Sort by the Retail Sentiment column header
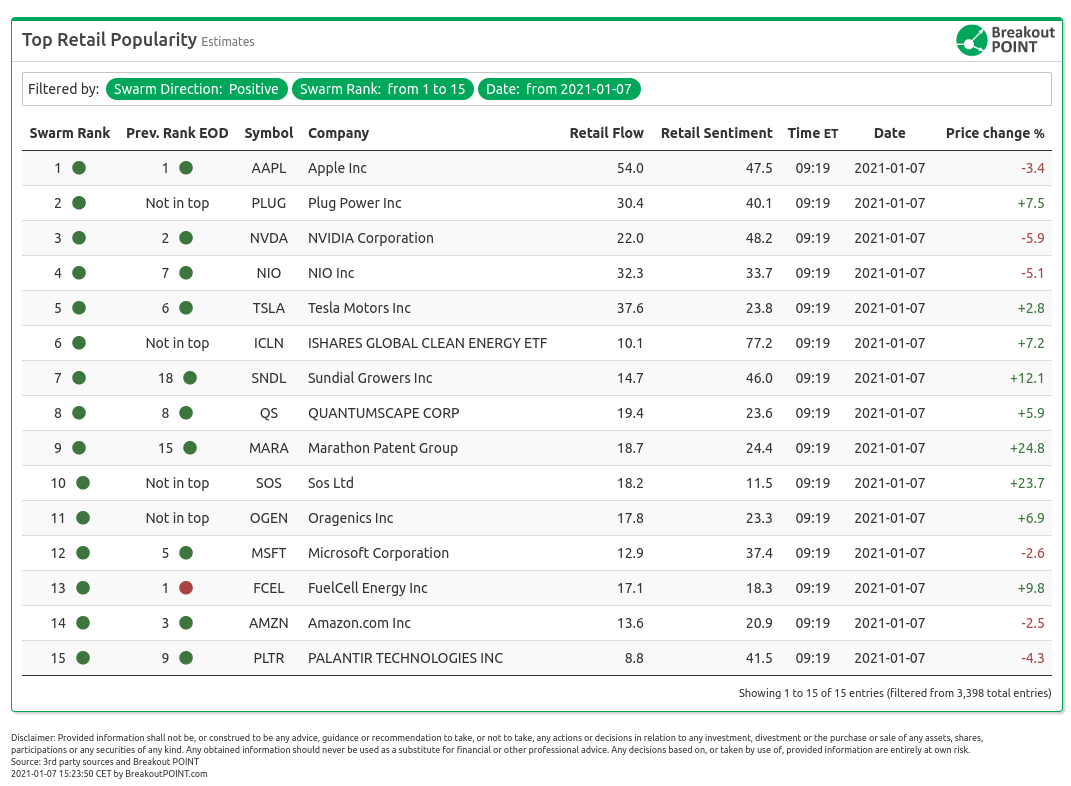The height and width of the screenshot is (786, 1071). tap(716, 133)
